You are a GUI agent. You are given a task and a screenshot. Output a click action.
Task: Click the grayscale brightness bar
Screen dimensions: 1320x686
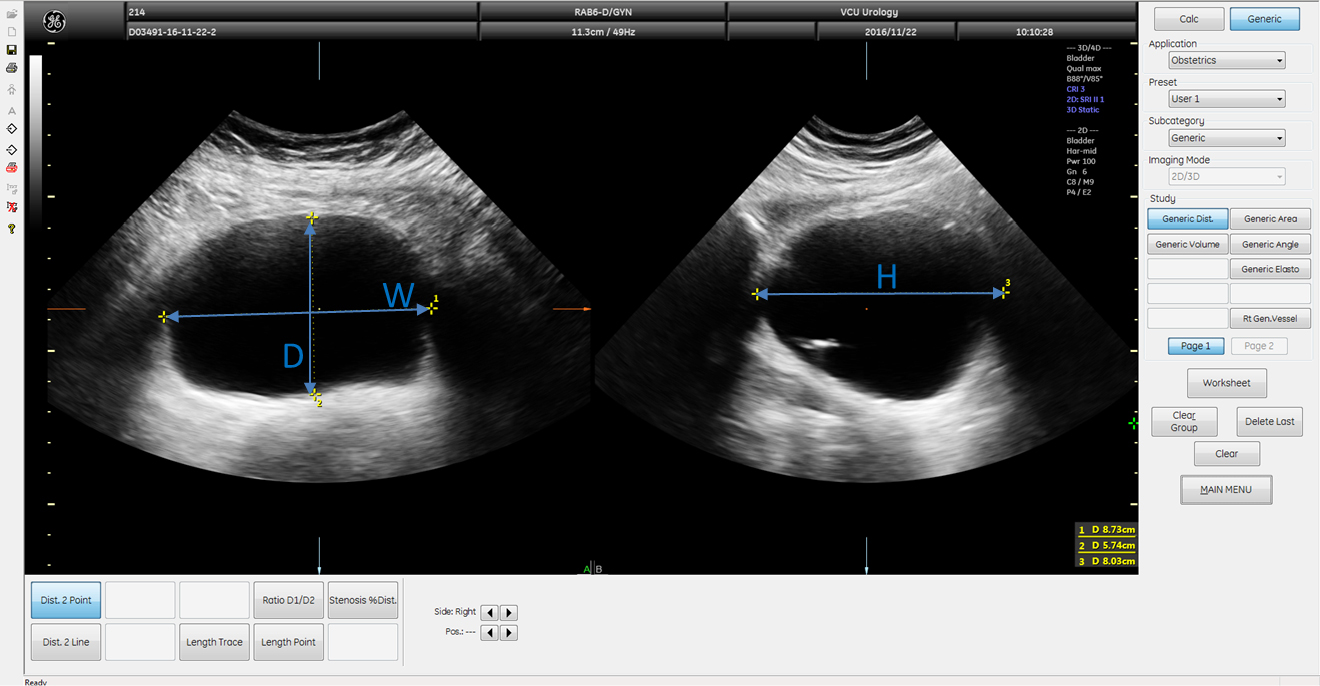coord(36,140)
